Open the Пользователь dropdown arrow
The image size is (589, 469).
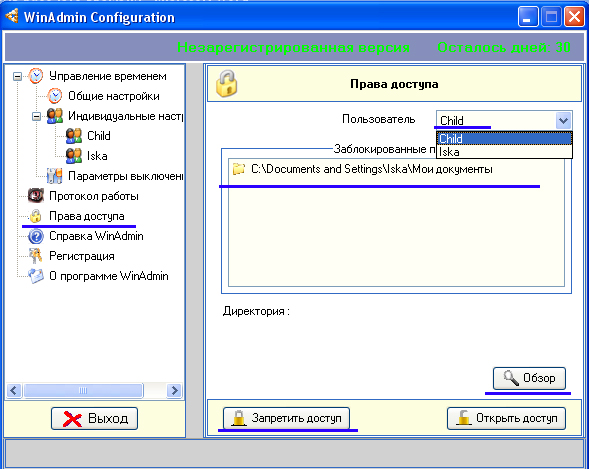pyautogui.click(x=563, y=121)
